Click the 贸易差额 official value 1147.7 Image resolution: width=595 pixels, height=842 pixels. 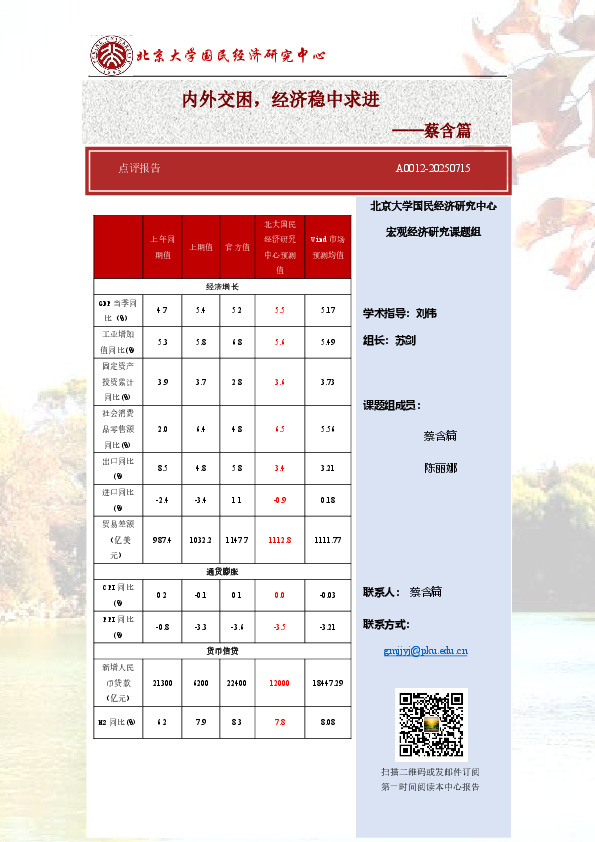[x=237, y=540]
